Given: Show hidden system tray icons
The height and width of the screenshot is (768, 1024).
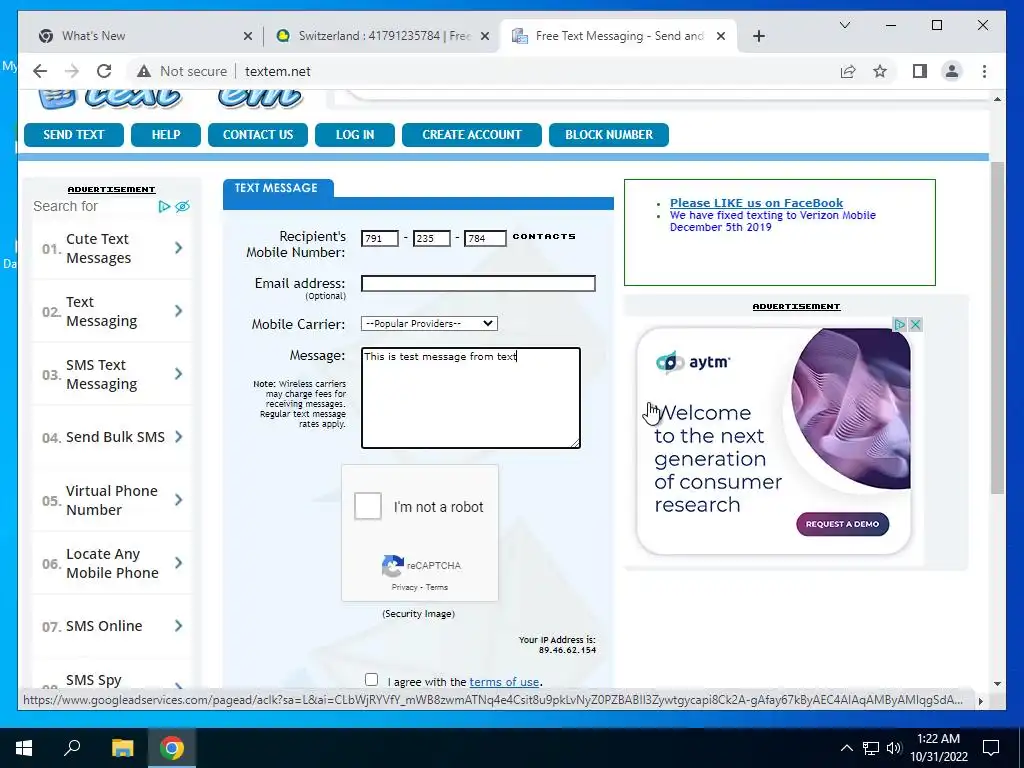Looking at the screenshot, I should [x=846, y=748].
